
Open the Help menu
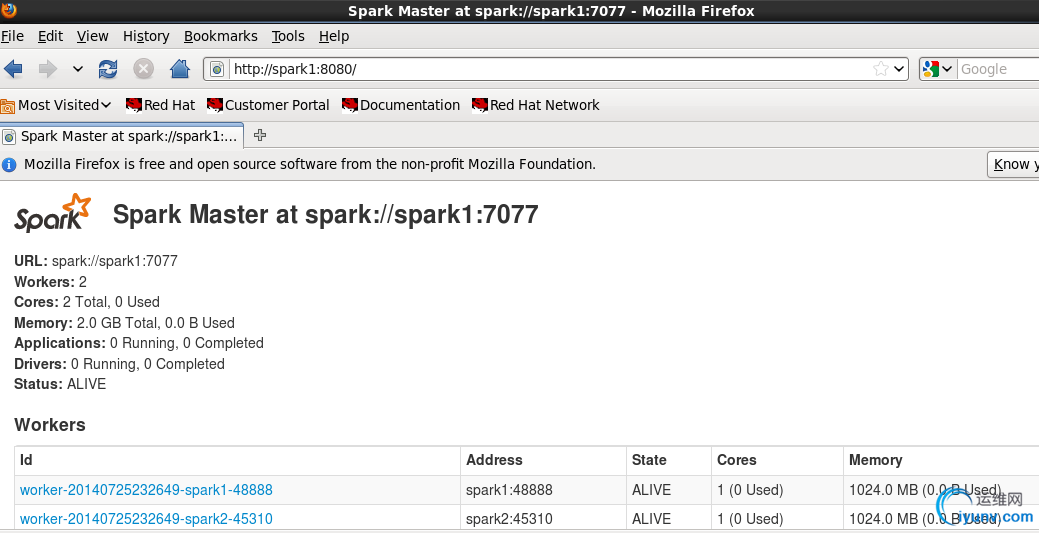point(334,36)
